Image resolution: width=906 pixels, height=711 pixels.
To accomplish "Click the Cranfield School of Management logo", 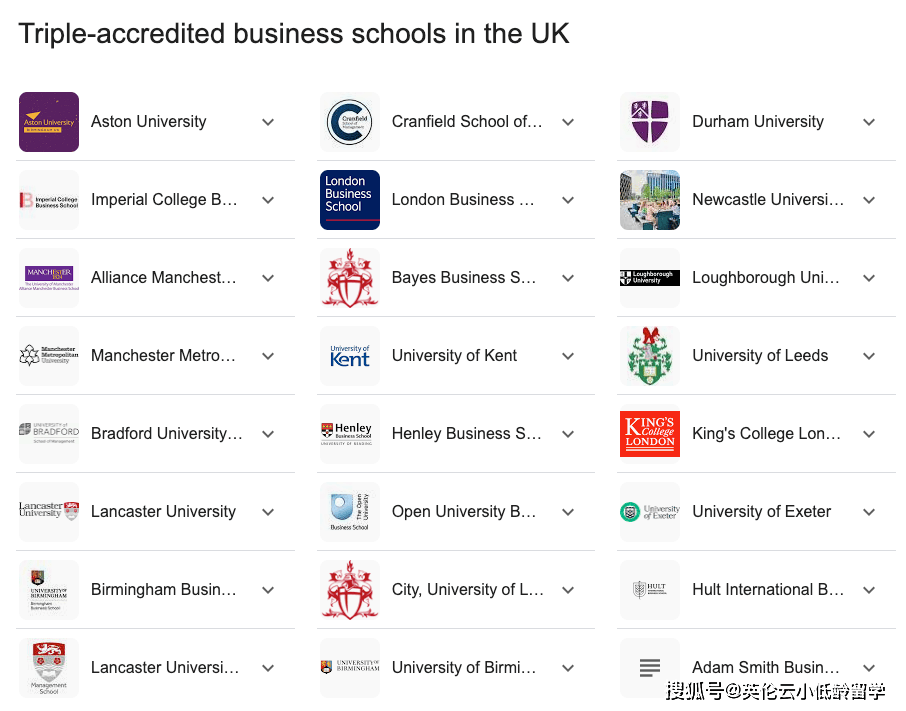I will coord(350,122).
